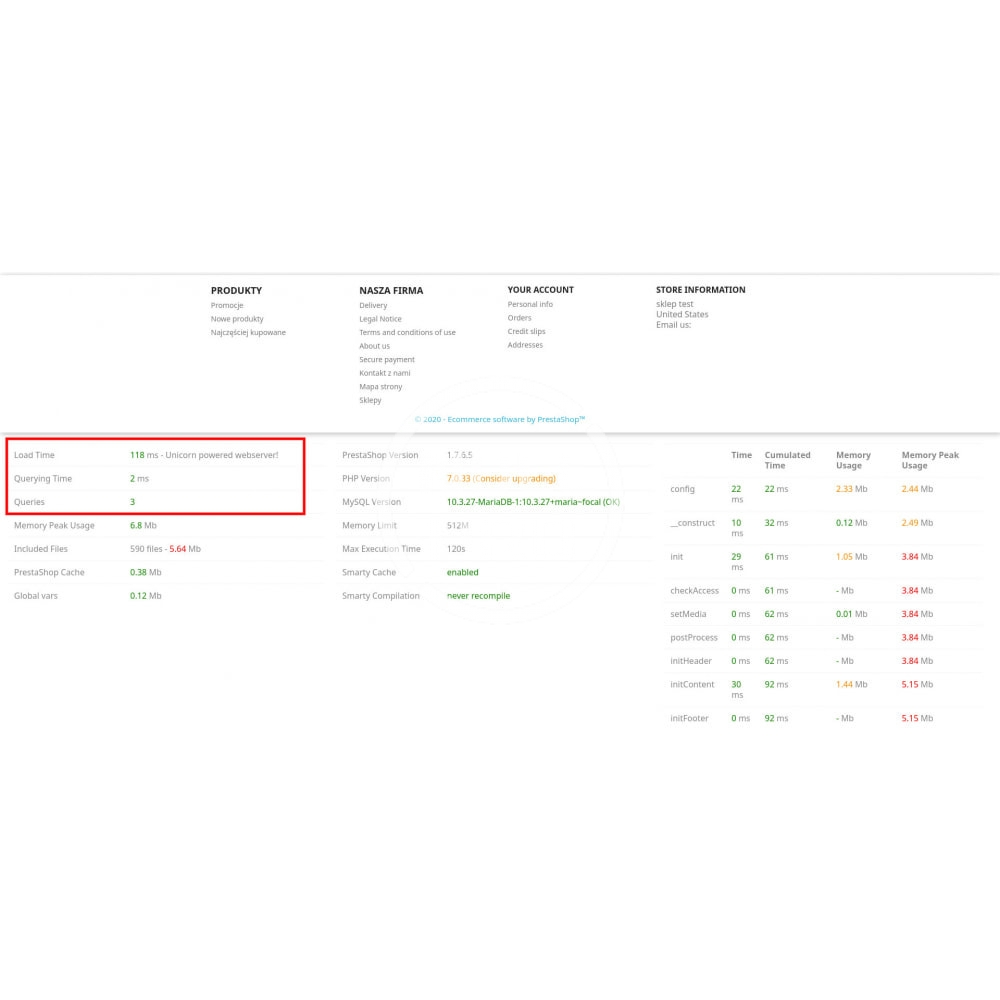Go to the Sklepy page
Viewport: 1000px width, 1000px height.
370,400
